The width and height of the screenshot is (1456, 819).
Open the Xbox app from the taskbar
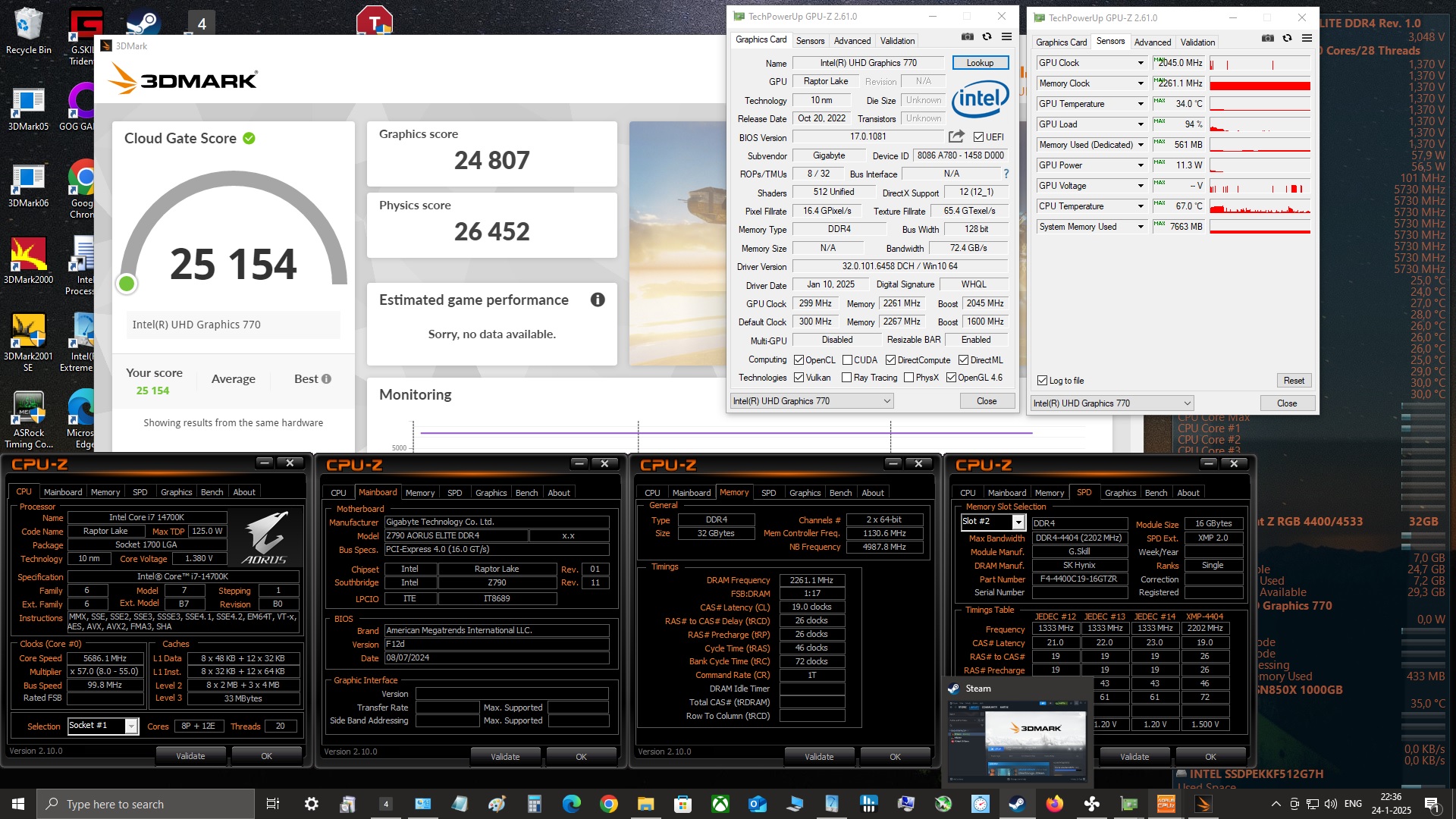(720, 804)
